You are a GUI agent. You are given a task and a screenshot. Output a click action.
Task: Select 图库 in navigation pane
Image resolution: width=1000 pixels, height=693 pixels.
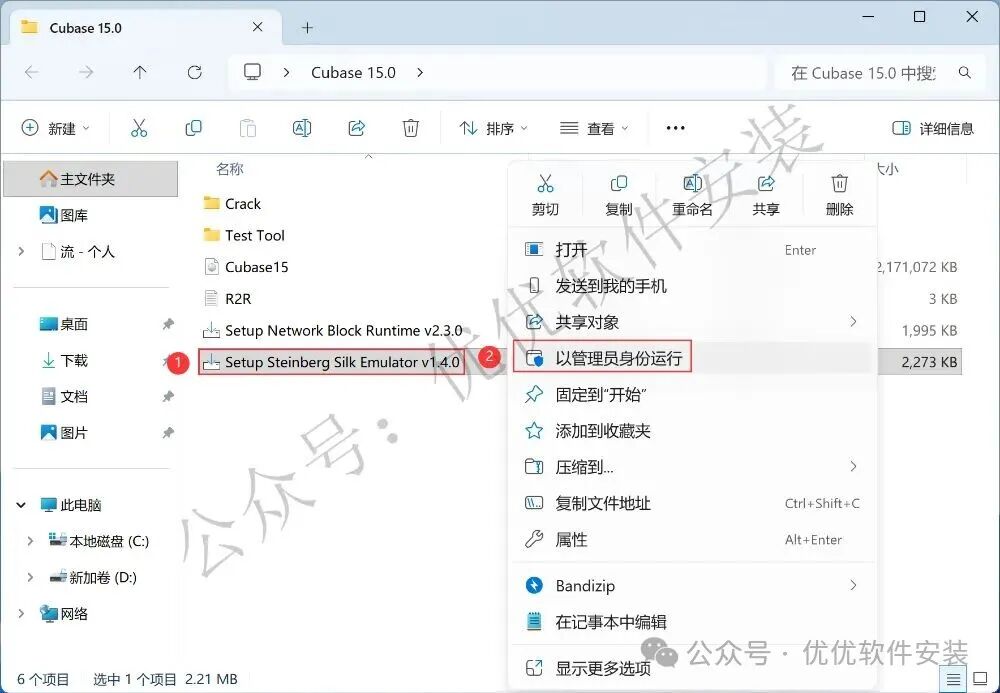click(64, 215)
